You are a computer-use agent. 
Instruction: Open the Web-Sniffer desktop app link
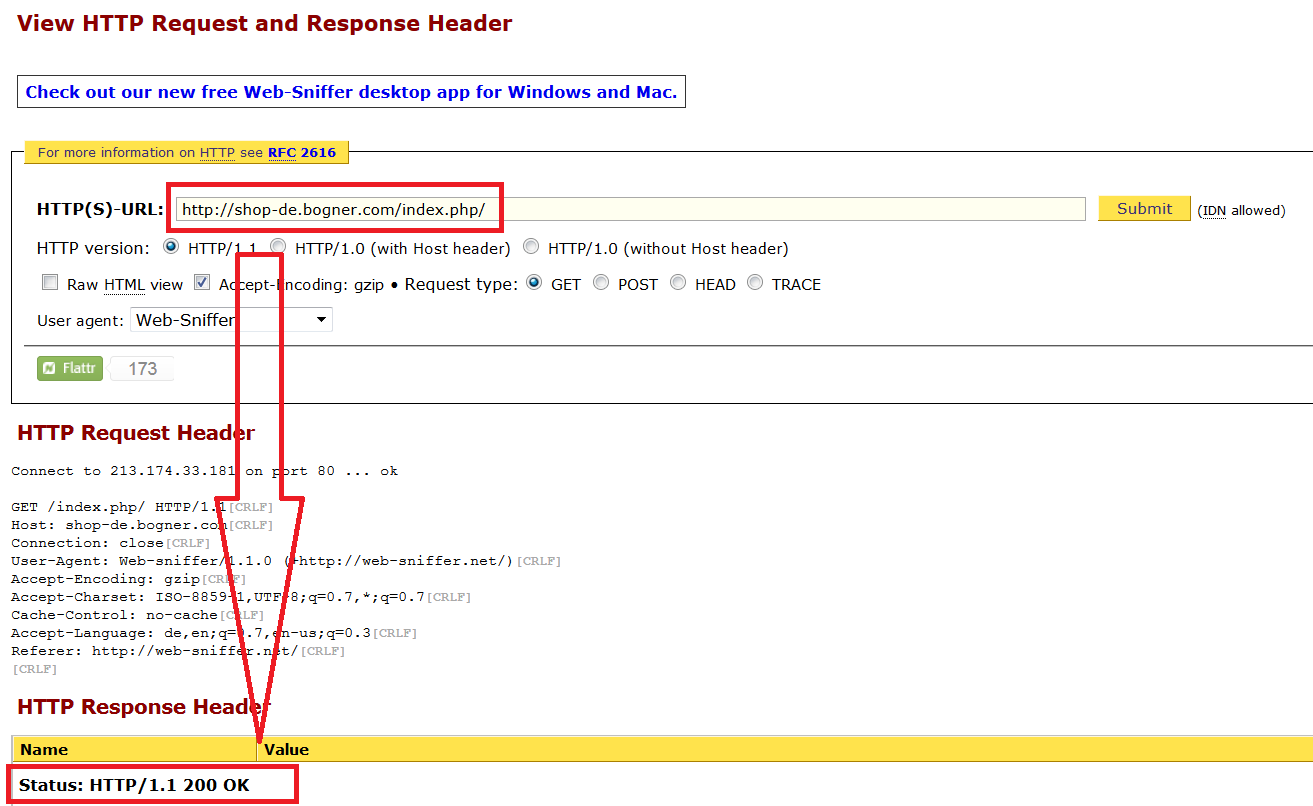351,92
